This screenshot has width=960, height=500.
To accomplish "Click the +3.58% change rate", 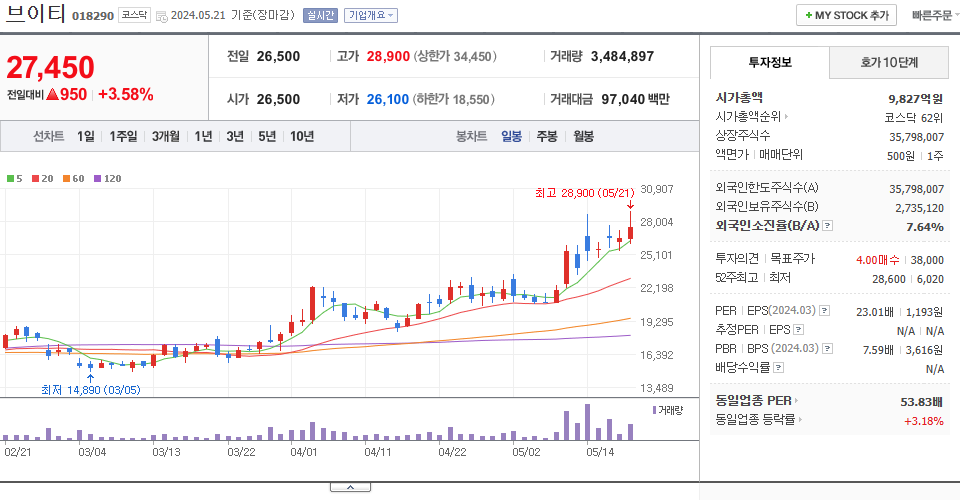I will 126,94.
